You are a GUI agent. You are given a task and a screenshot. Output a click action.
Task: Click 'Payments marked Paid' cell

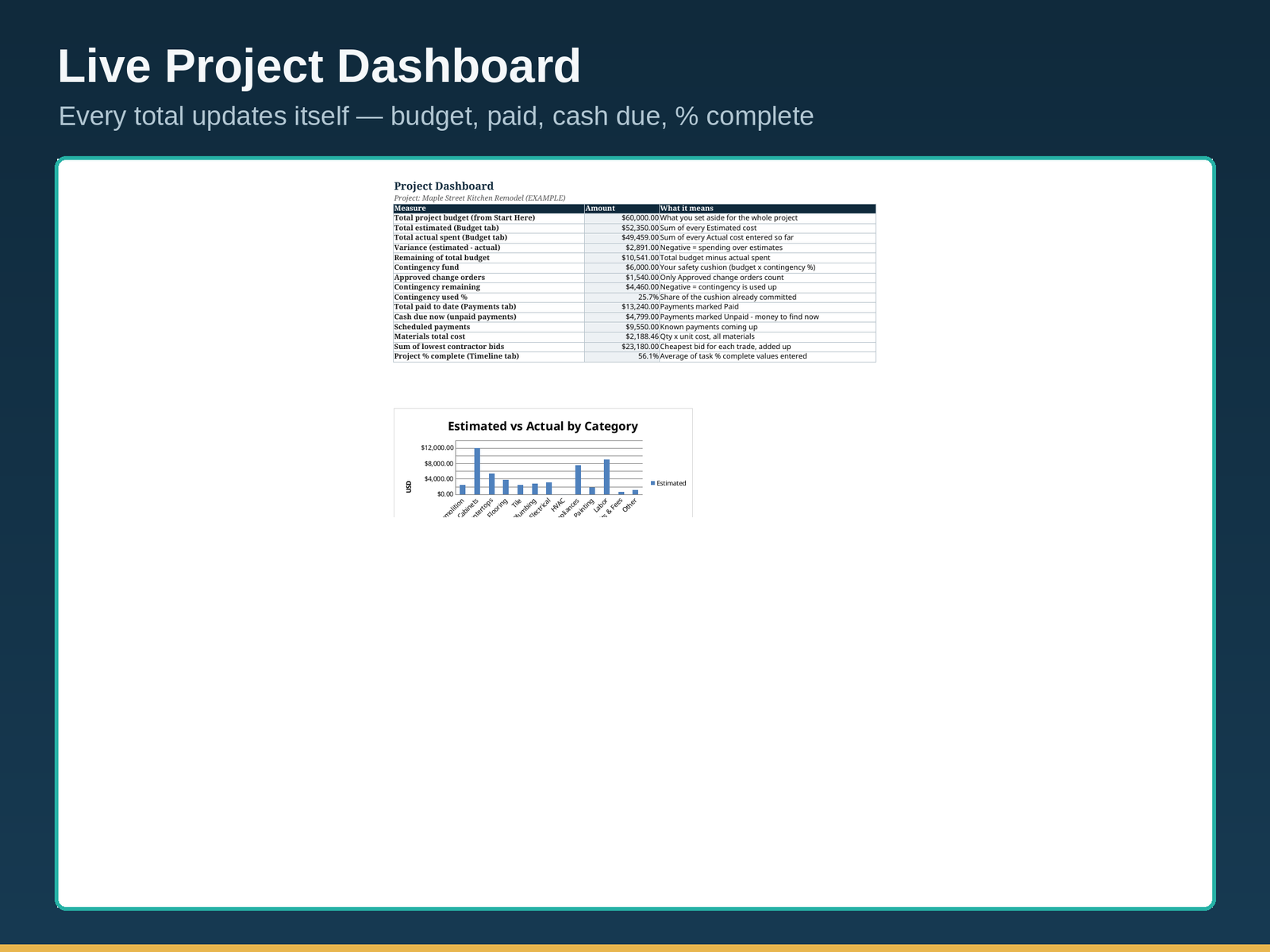pyautogui.click(x=768, y=307)
